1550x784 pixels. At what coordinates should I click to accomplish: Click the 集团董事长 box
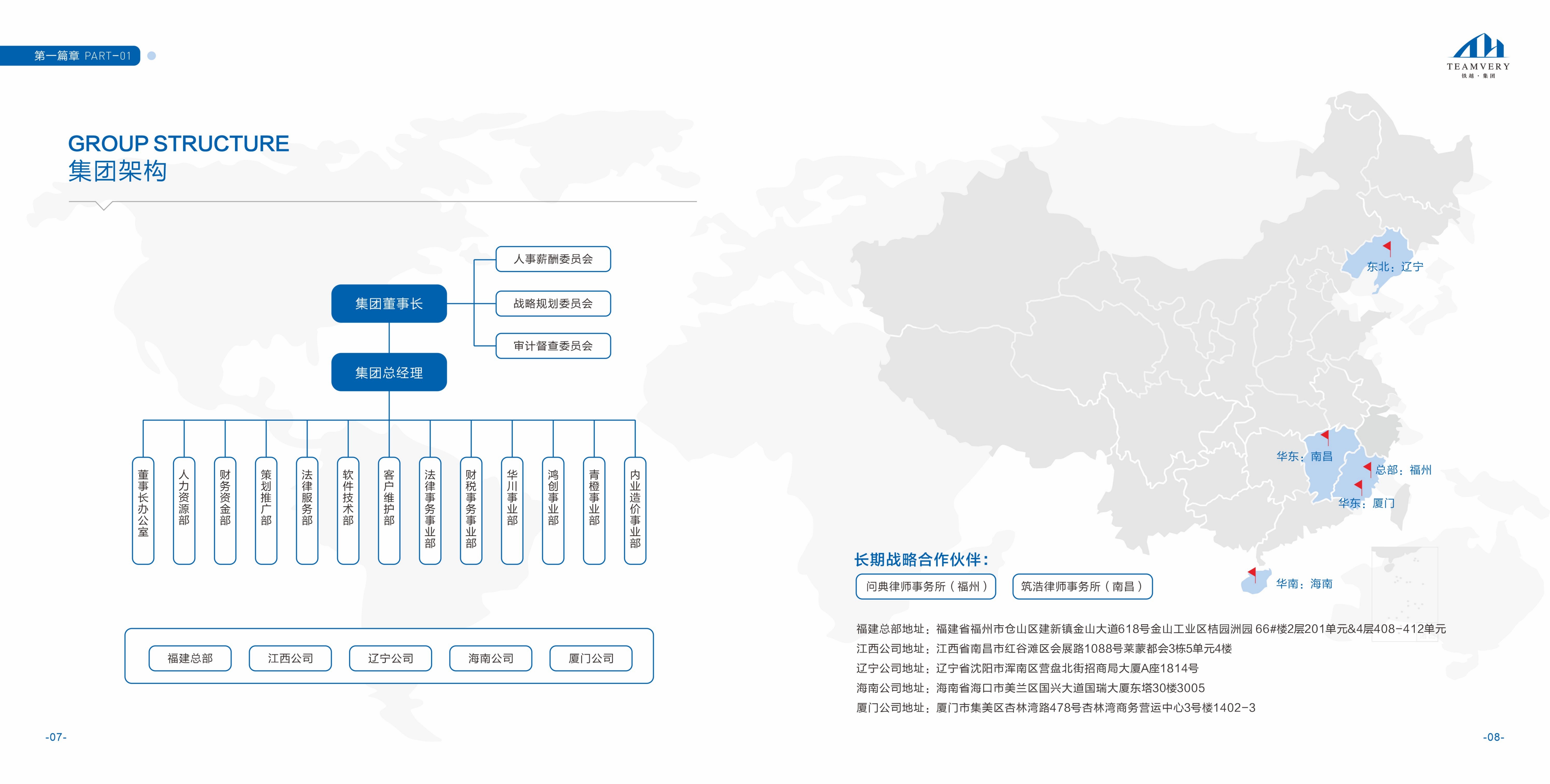[389, 304]
